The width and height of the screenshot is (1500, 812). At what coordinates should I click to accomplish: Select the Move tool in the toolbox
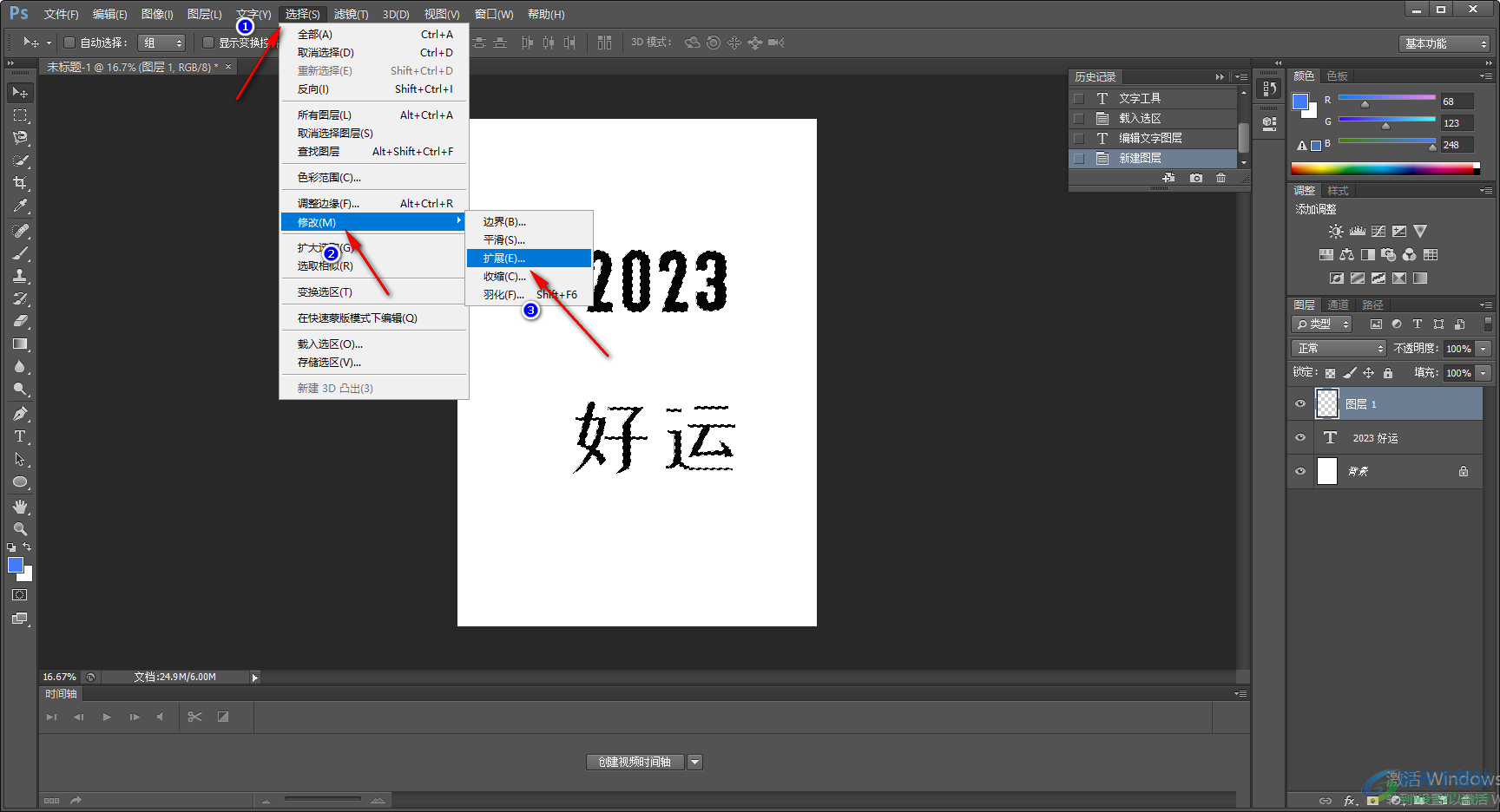coord(20,92)
